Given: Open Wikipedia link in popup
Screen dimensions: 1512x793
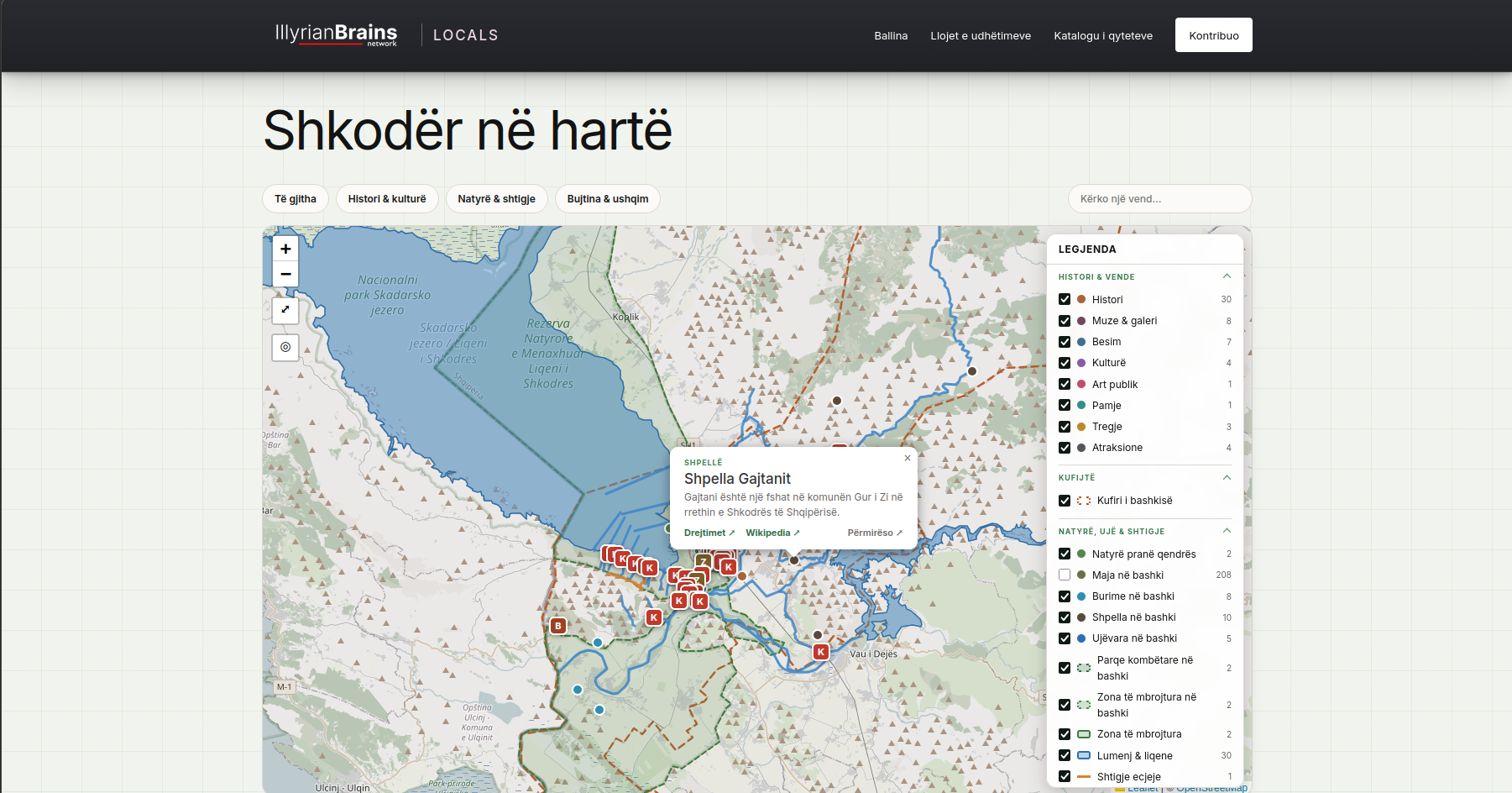Looking at the screenshot, I should click(773, 533).
